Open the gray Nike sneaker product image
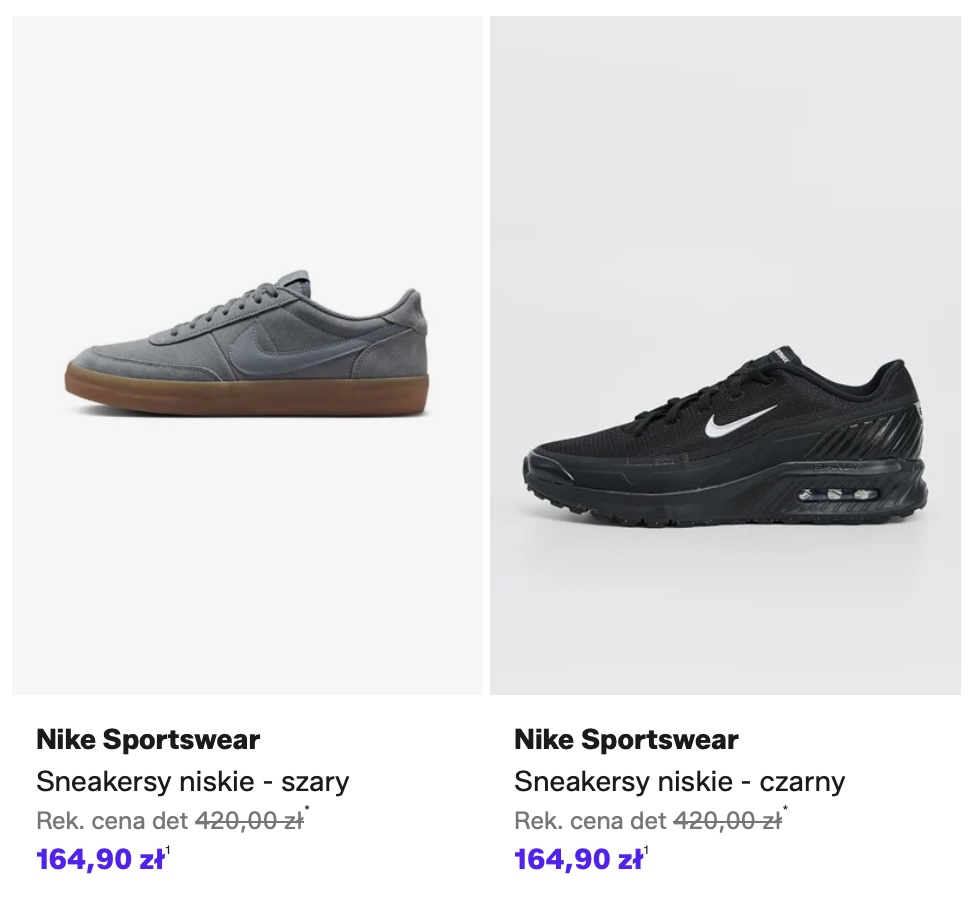Viewport: 968px width, 900px height. tap(247, 355)
